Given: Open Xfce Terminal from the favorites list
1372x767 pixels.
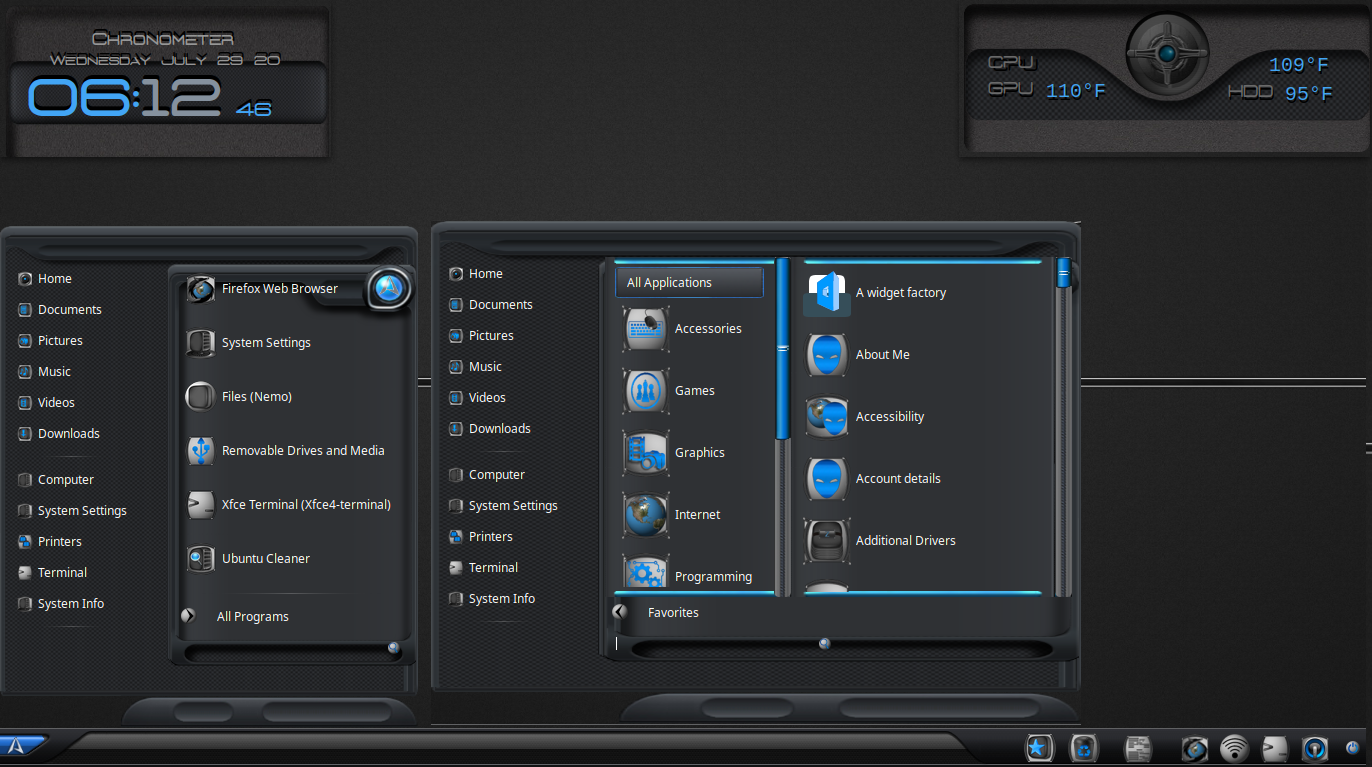Looking at the screenshot, I should click(305, 505).
